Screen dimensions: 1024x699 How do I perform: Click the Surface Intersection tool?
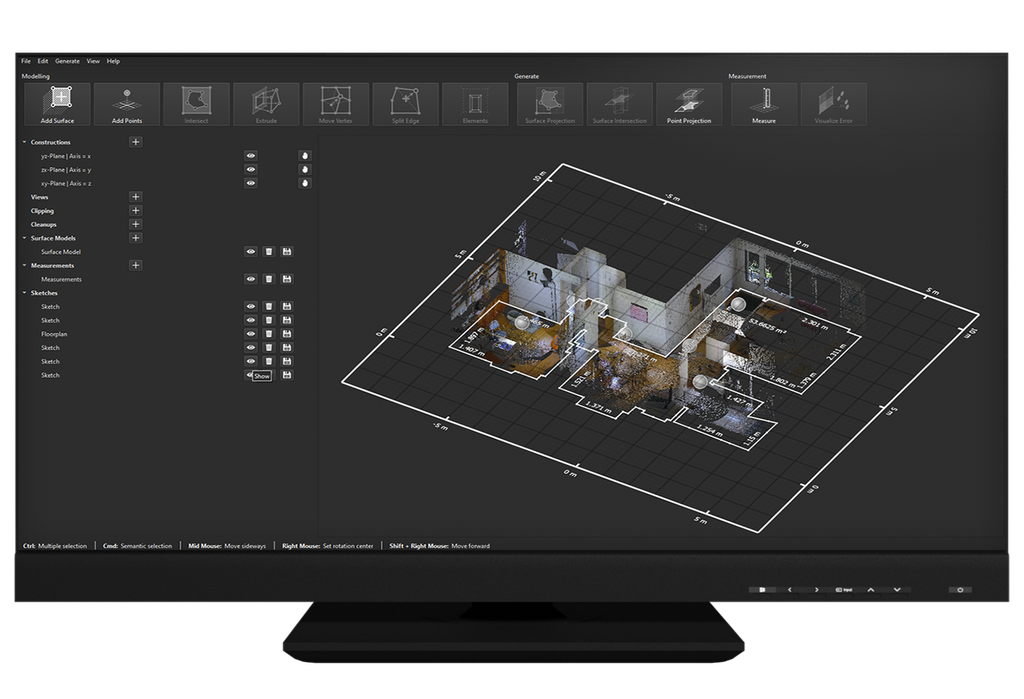[x=620, y=104]
